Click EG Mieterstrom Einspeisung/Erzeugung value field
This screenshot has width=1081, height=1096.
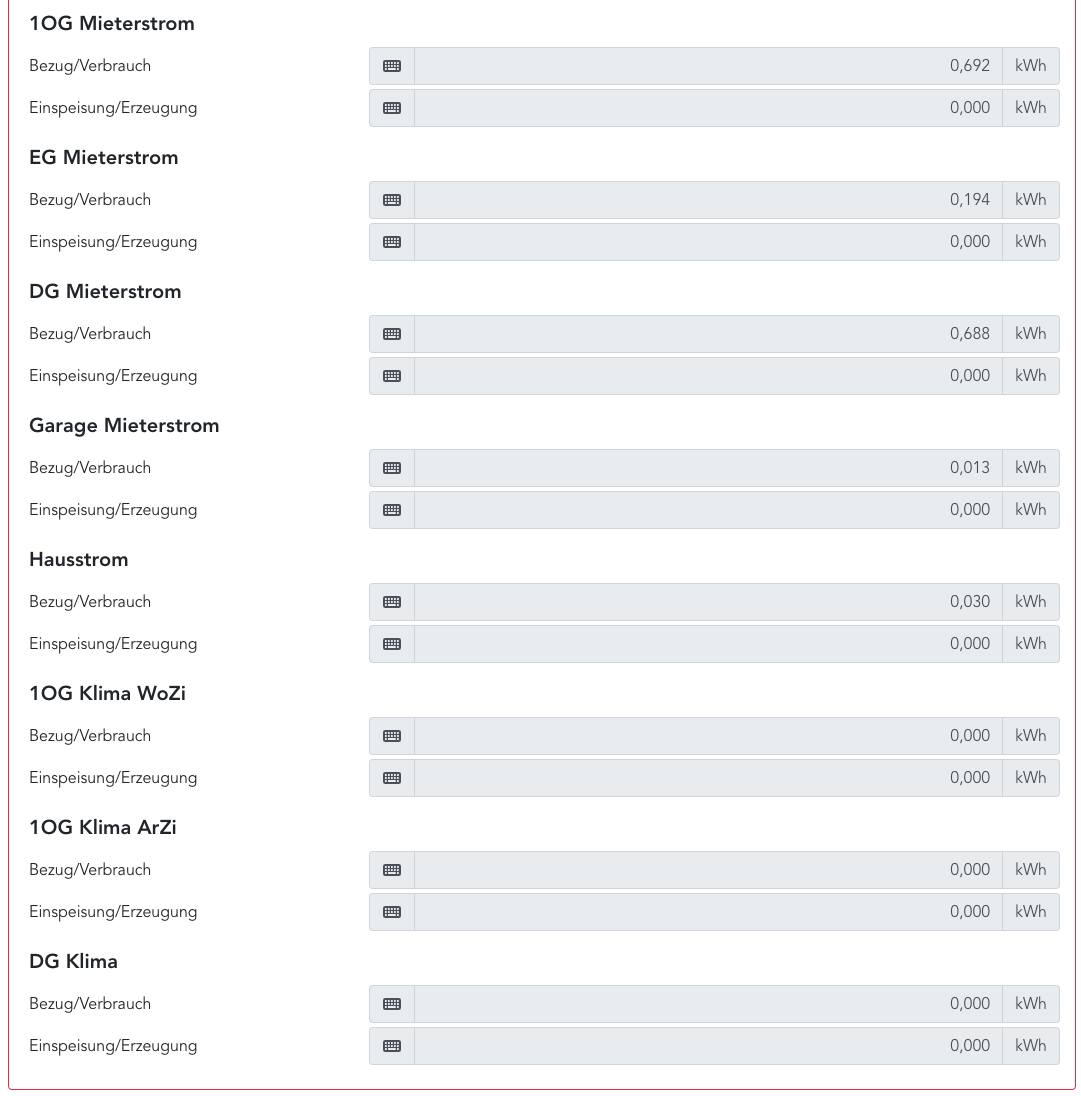point(708,242)
